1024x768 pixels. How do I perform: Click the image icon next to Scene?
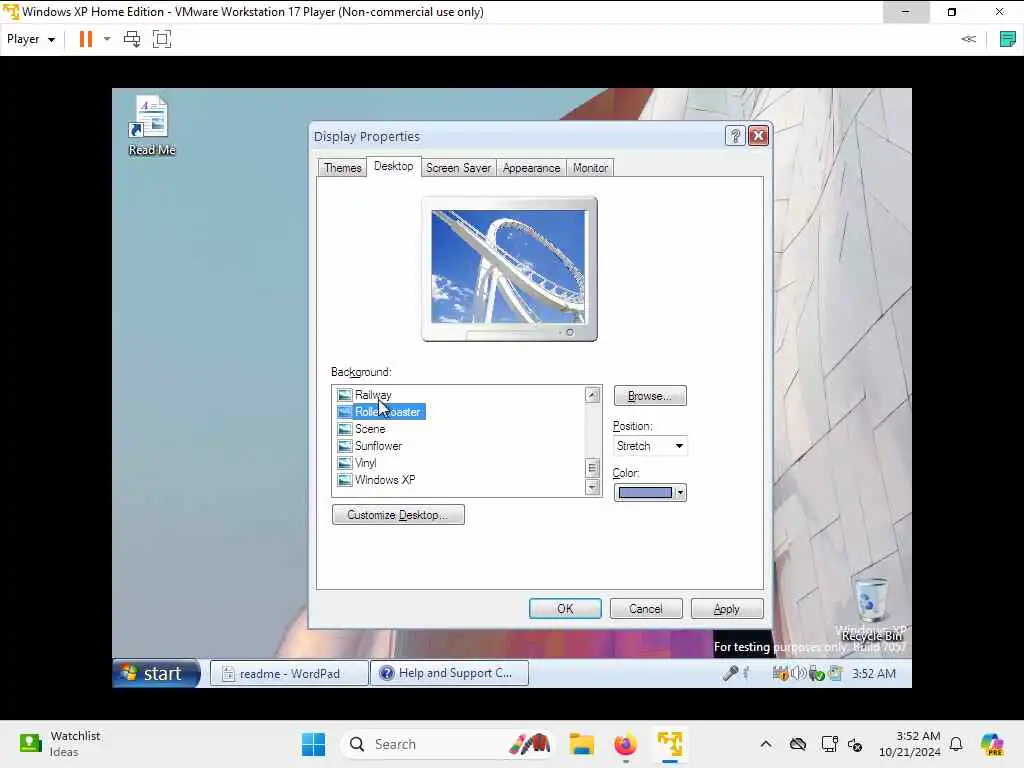345,429
